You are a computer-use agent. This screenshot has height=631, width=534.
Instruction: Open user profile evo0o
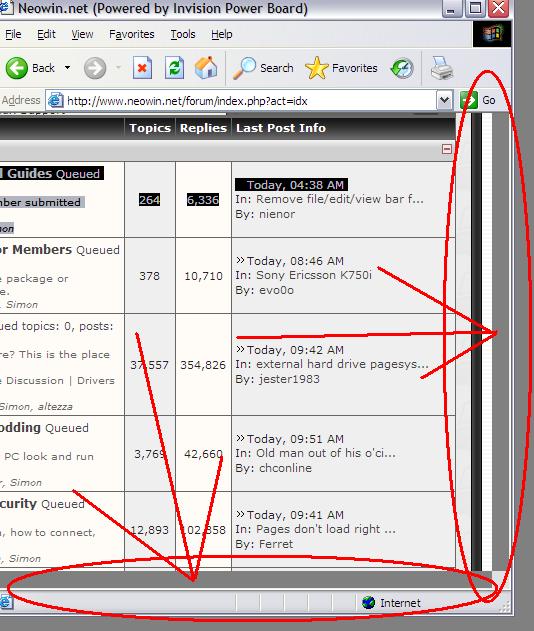point(276,290)
